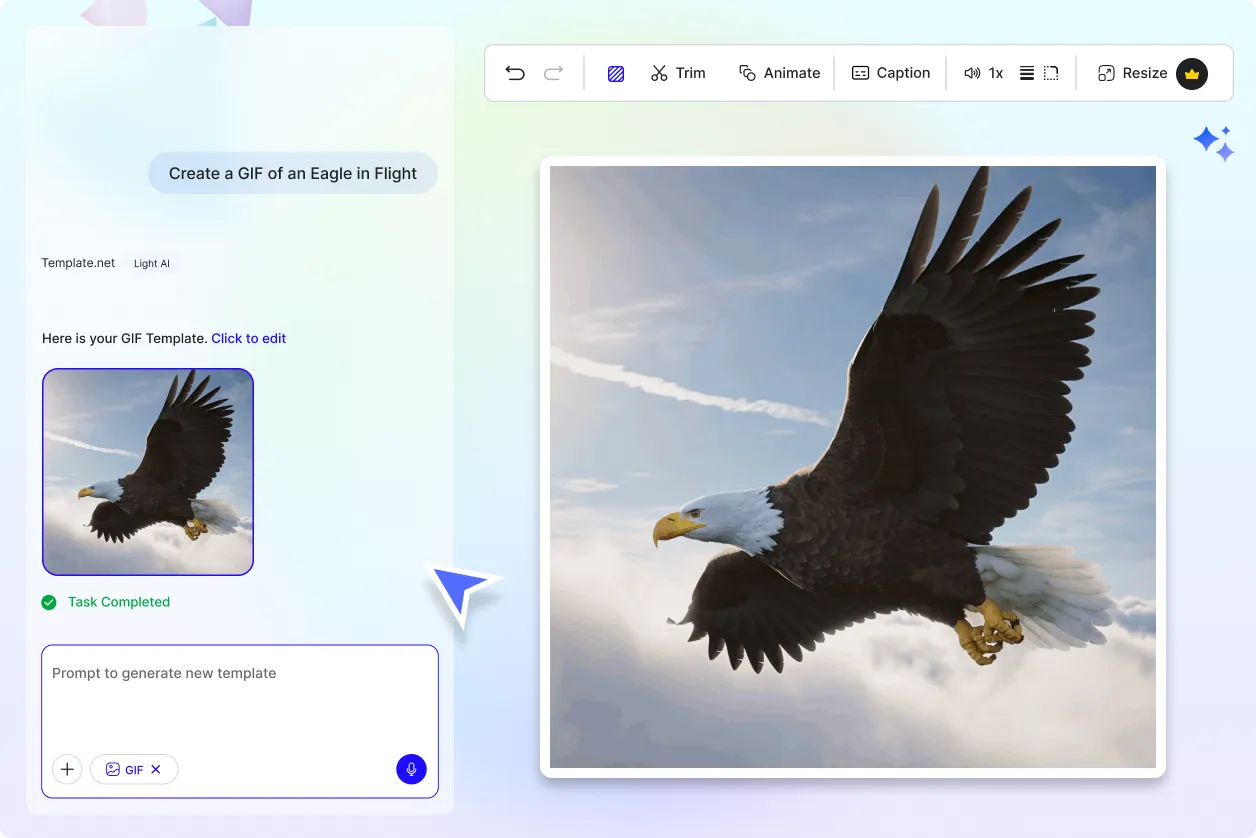1256x838 pixels.
Task: Toggle the frames list view icon
Action: 1026,72
